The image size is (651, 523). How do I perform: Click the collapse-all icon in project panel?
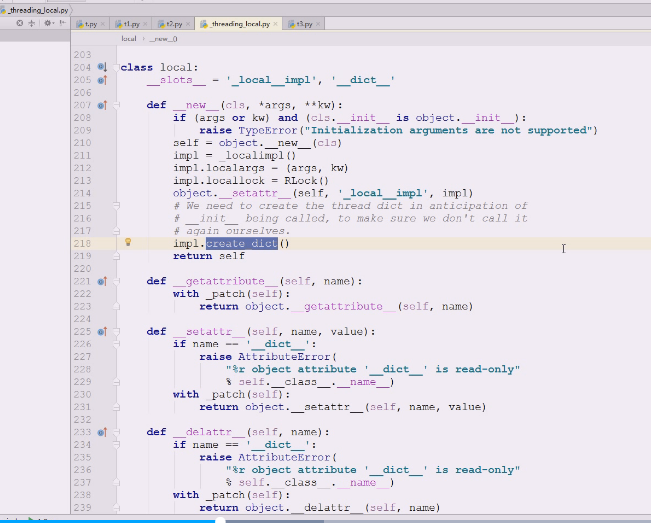pos(32,23)
